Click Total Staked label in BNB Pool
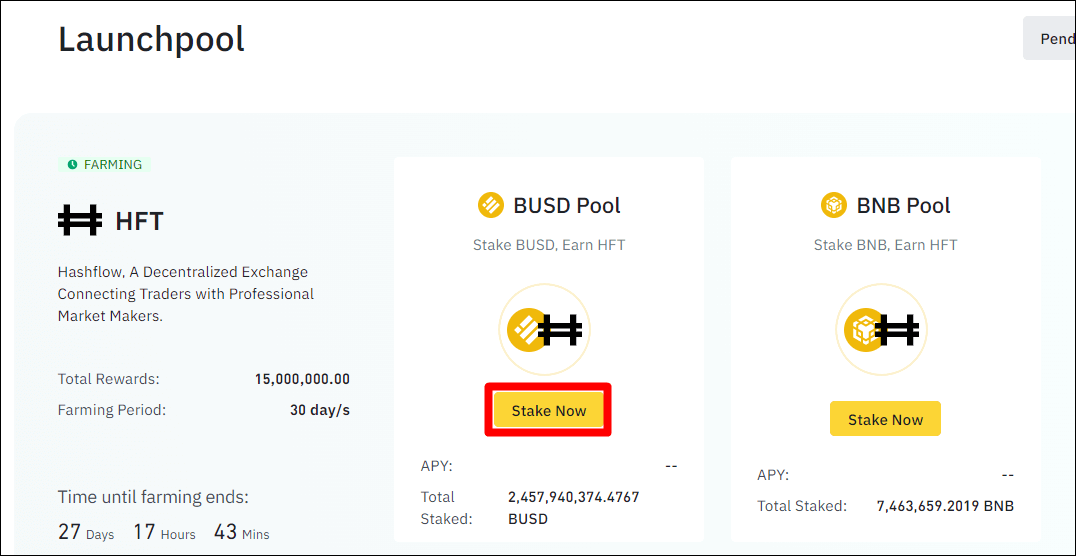The width and height of the screenshot is (1076, 556). 802,507
